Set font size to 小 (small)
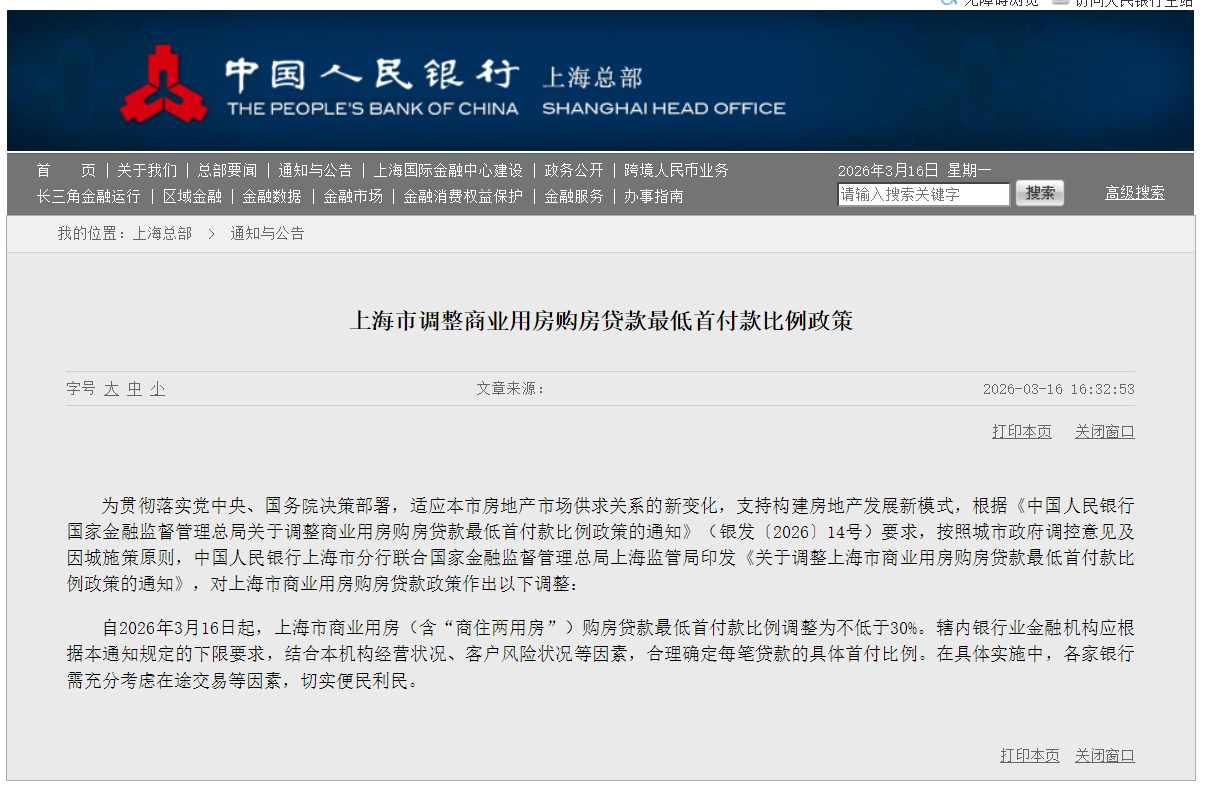This screenshot has height=786, width=1205. 157,389
